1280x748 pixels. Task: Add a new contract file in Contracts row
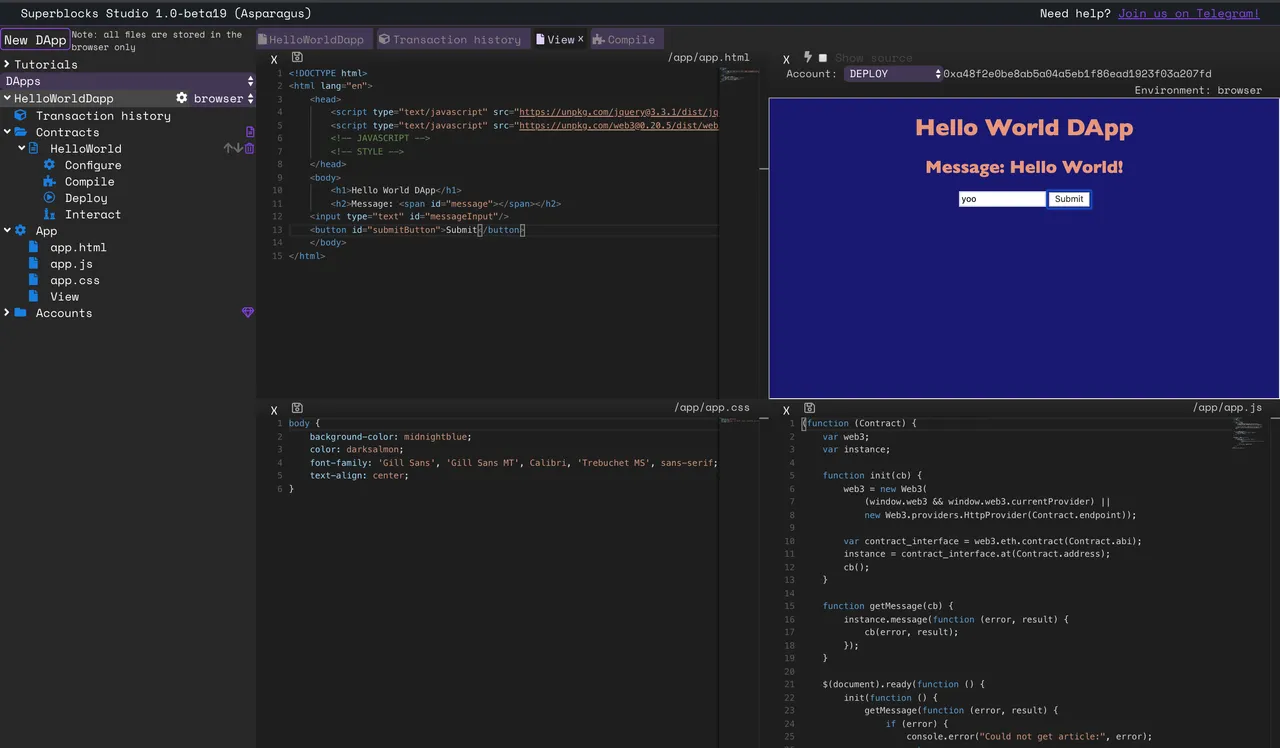[250, 132]
